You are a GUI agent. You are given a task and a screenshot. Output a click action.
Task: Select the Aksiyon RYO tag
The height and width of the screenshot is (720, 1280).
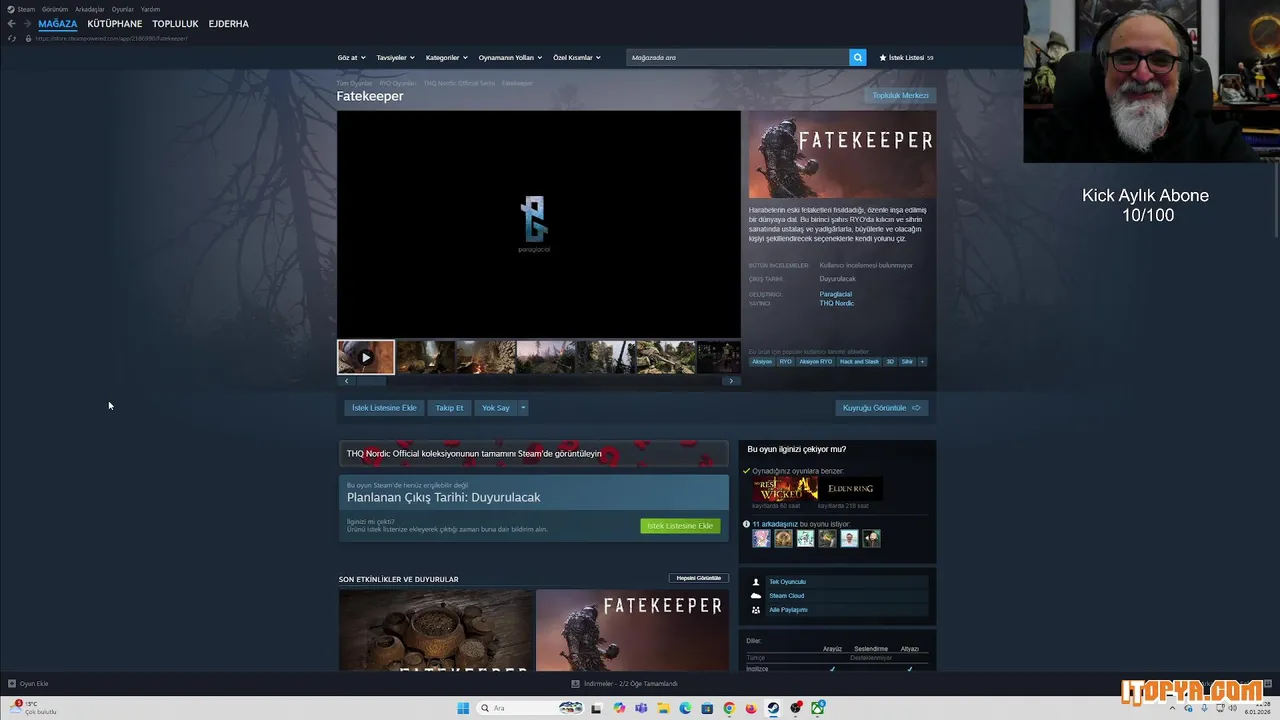click(815, 362)
